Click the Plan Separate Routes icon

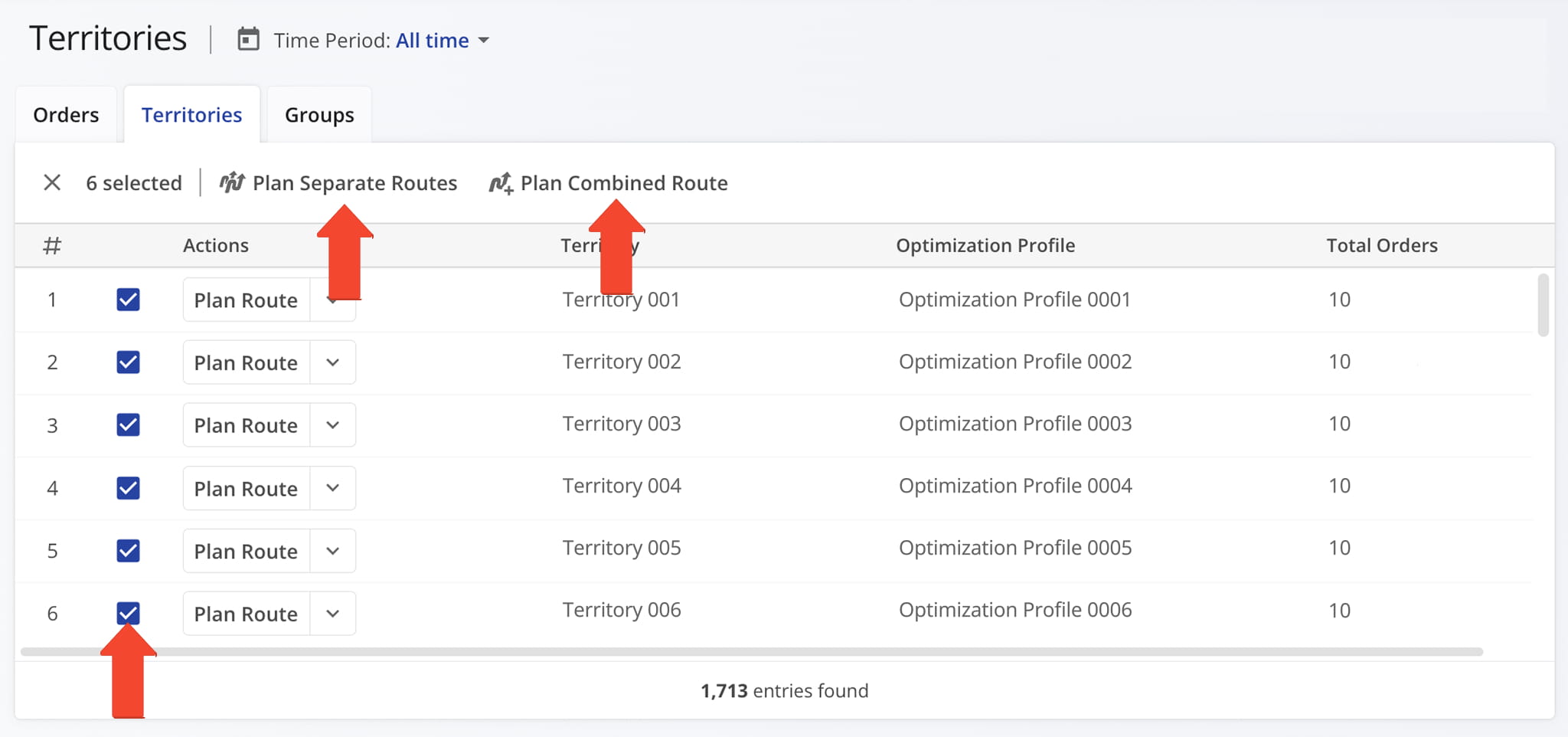232,183
